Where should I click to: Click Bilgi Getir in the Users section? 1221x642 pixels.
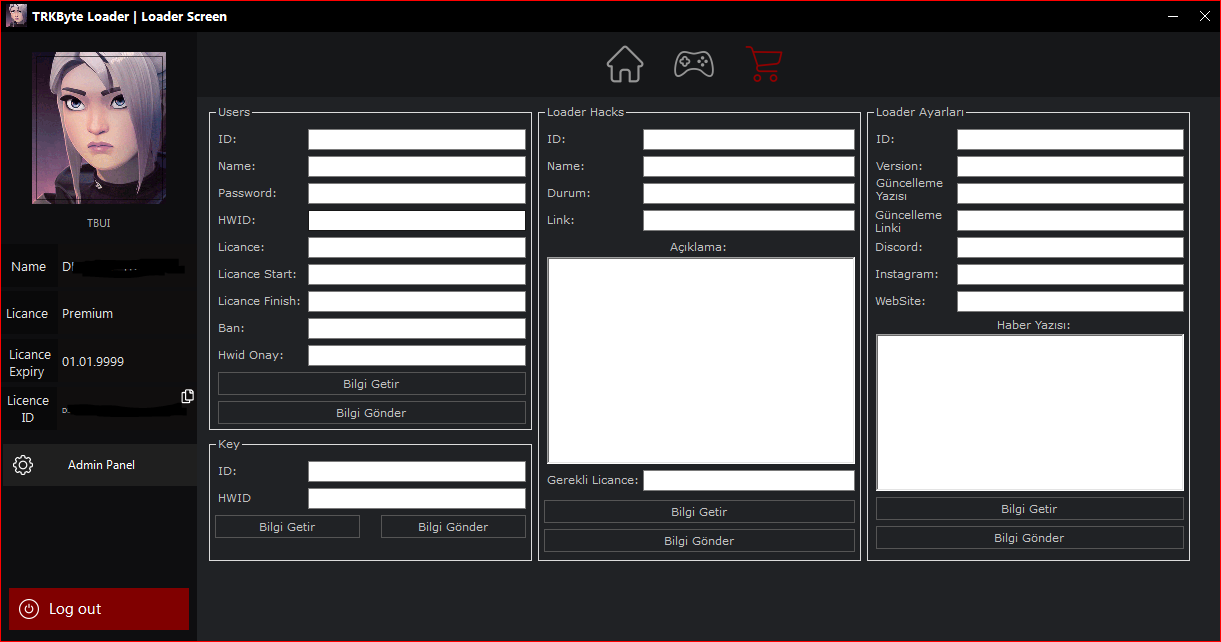[x=371, y=384]
